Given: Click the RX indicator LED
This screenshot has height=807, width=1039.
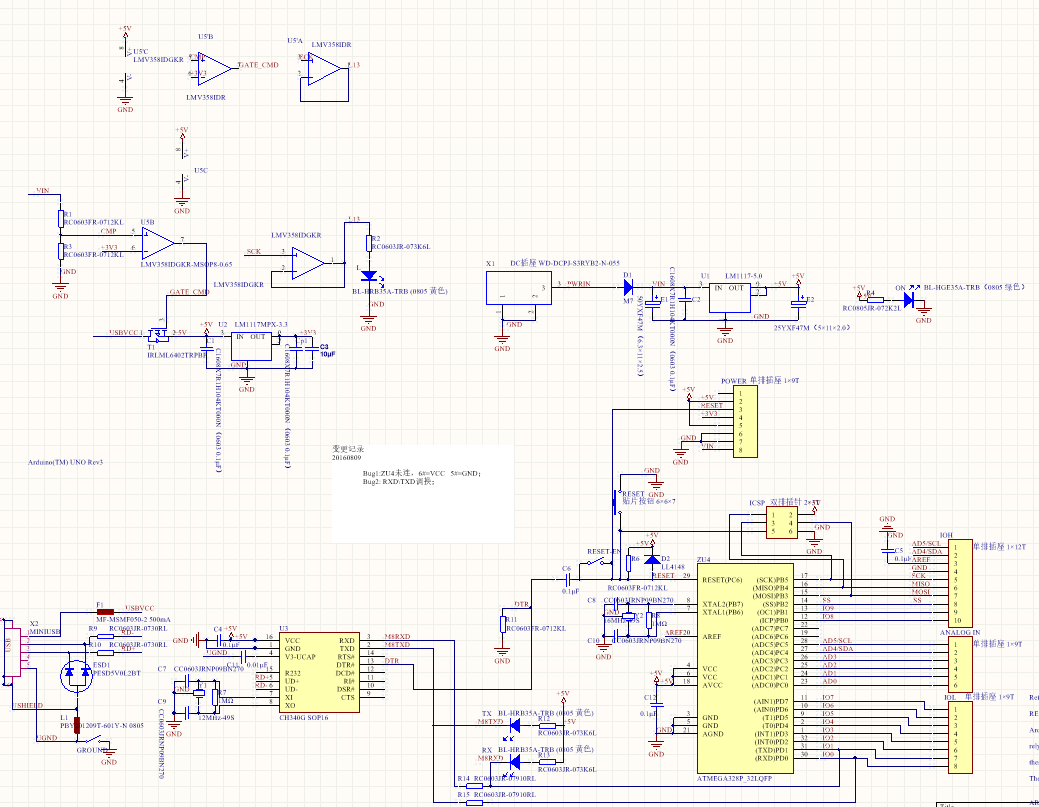Looking at the screenshot, I should click(515, 761).
